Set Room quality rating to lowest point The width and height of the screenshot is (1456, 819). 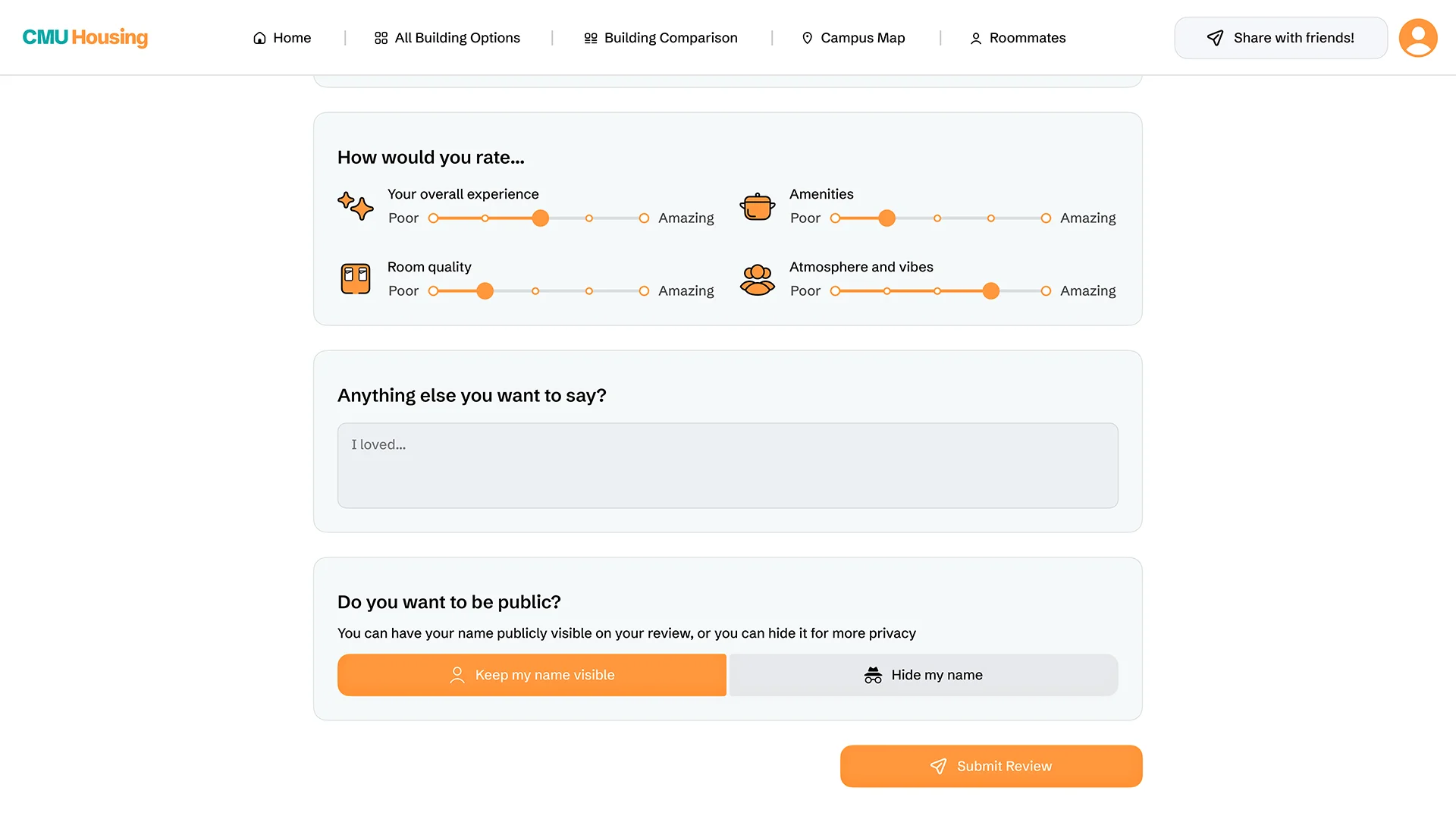click(x=433, y=291)
